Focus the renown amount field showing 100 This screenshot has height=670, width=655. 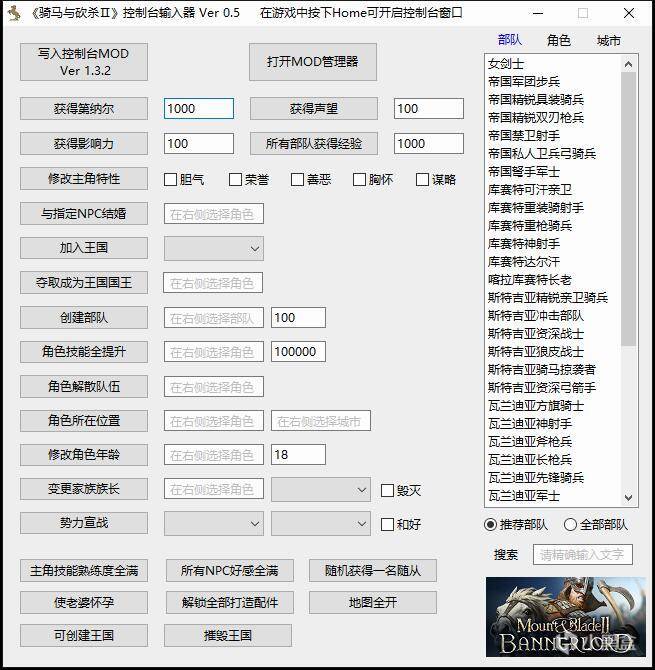point(429,109)
